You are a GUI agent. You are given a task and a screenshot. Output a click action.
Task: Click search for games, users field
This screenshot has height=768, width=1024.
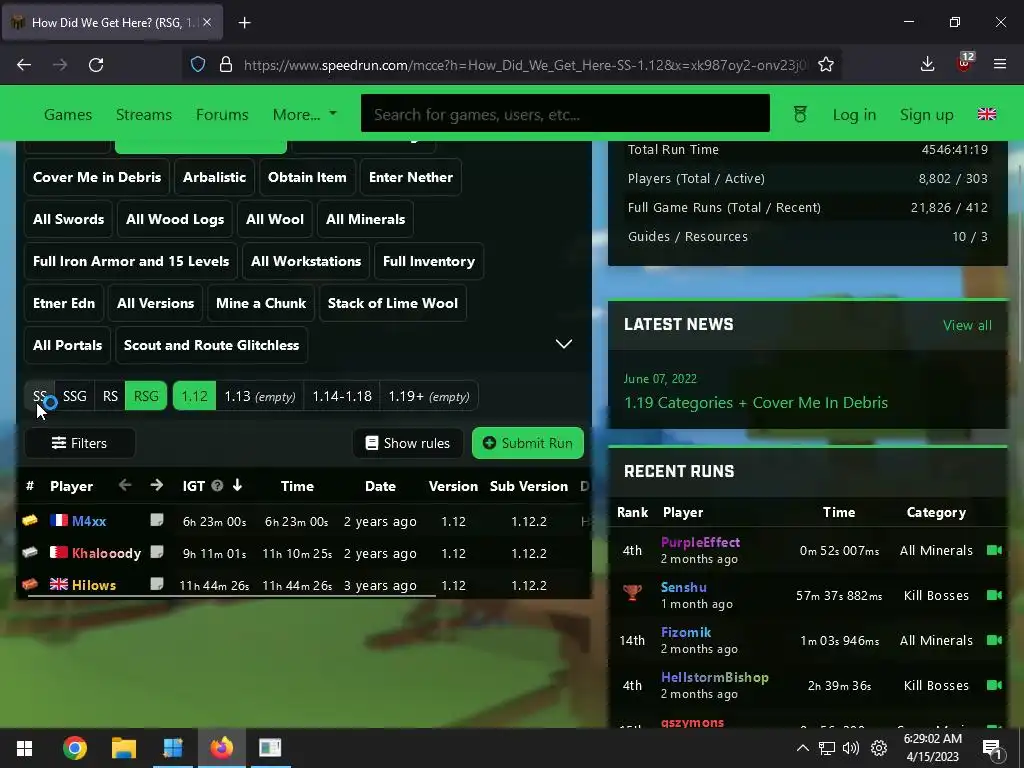[x=565, y=114]
